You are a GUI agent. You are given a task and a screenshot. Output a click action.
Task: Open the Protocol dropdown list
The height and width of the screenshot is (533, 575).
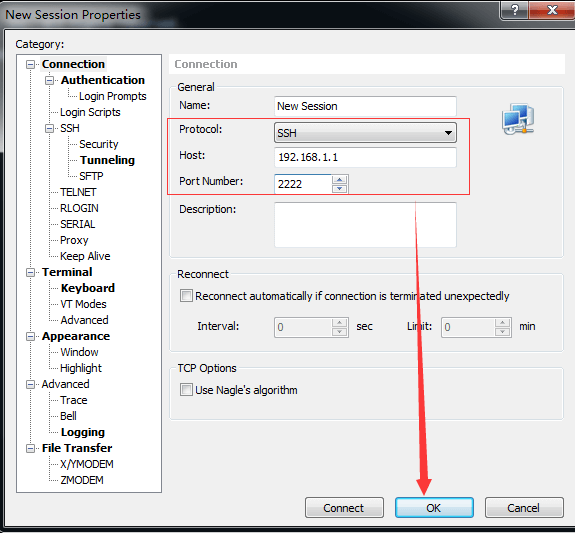click(x=365, y=133)
